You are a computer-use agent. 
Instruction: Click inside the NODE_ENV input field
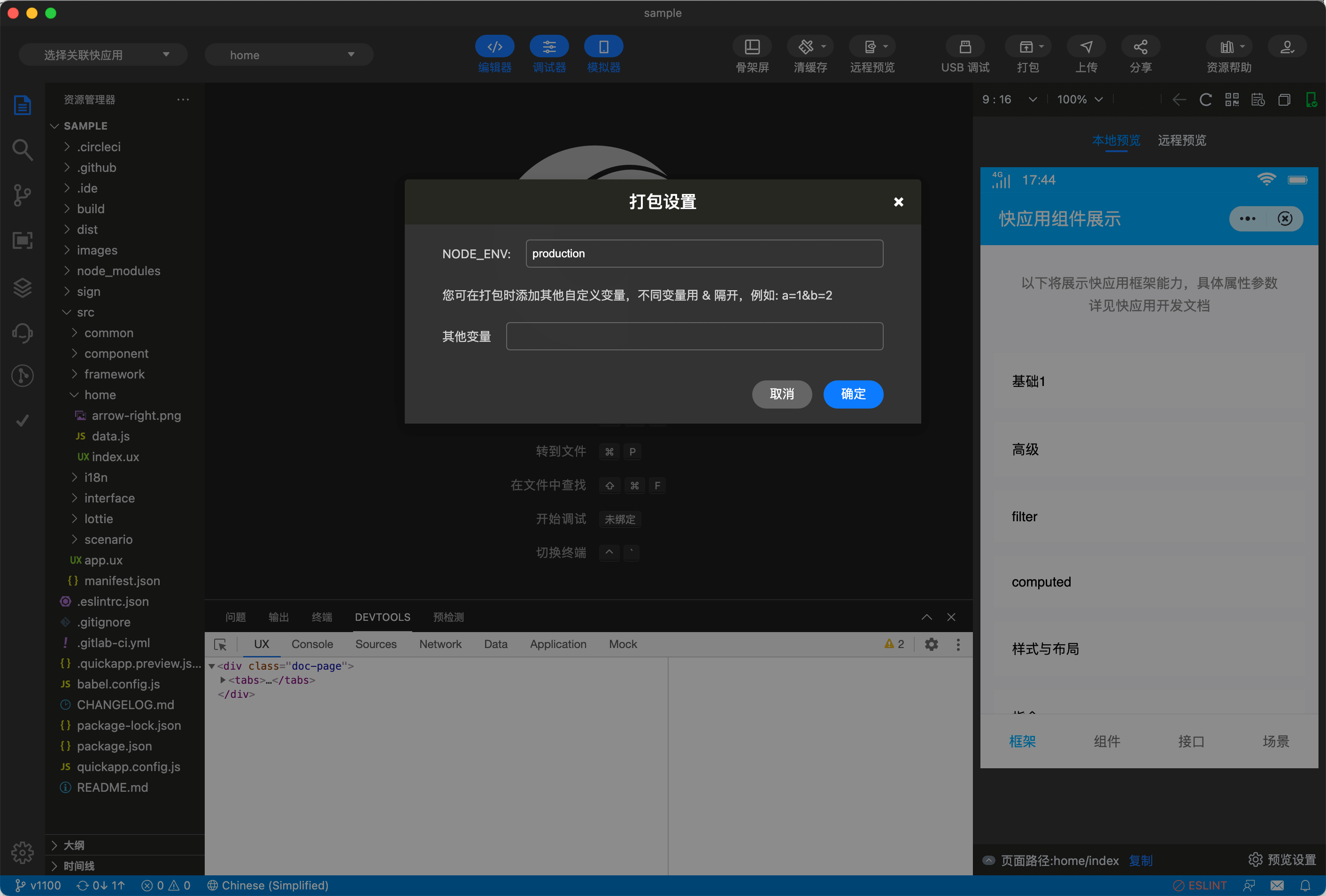[704, 254]
